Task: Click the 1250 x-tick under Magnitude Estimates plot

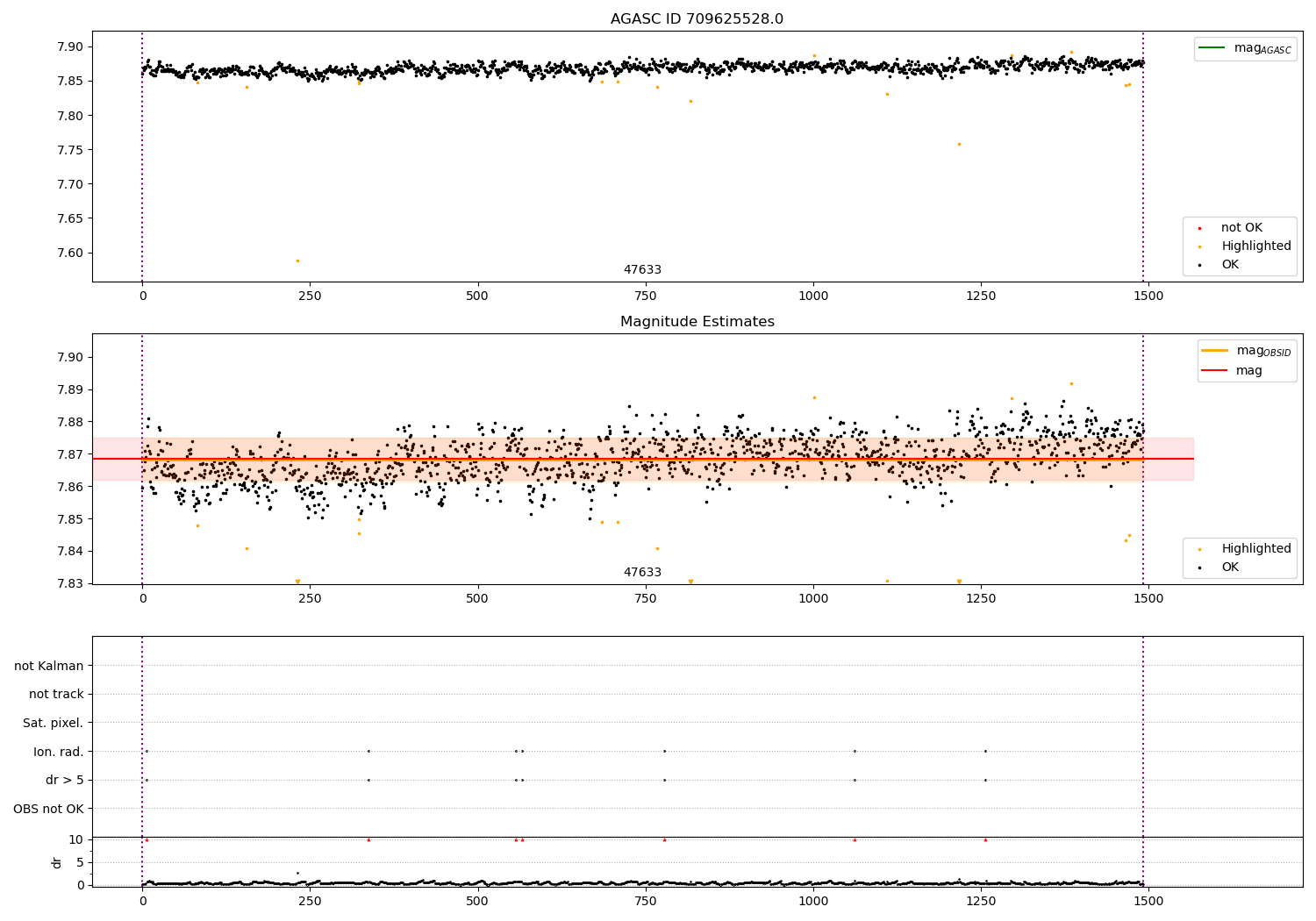Action: [981, 599]
